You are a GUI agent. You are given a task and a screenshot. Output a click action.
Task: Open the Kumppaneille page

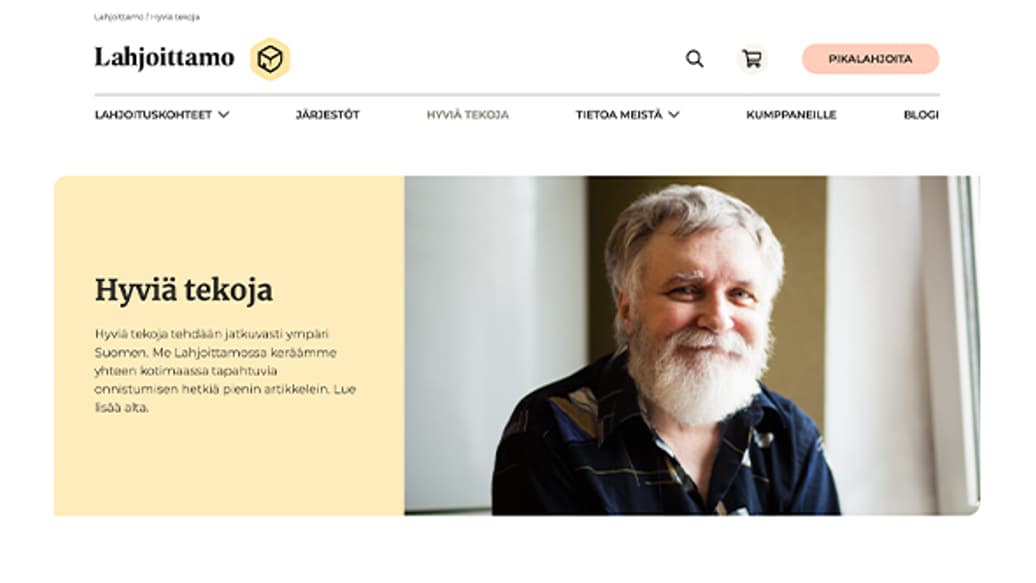[x=792, y=114]
